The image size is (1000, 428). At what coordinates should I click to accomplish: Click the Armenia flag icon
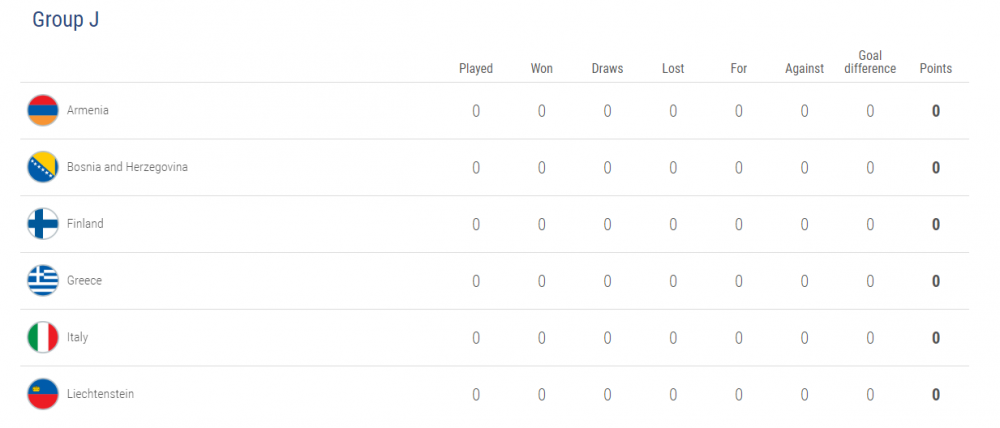[x=43, y=110]
